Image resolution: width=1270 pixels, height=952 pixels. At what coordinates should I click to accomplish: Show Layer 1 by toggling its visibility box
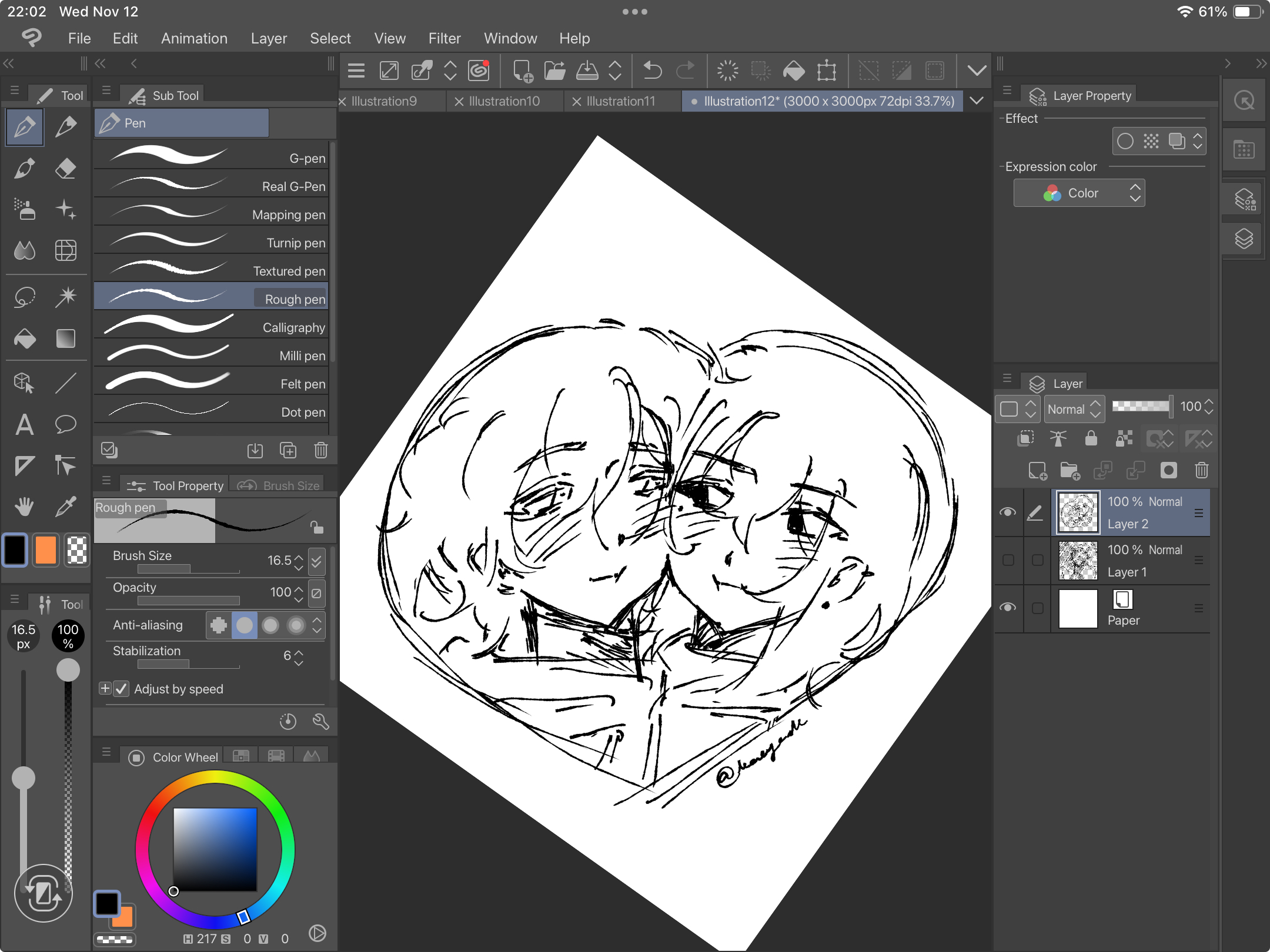1008,560
